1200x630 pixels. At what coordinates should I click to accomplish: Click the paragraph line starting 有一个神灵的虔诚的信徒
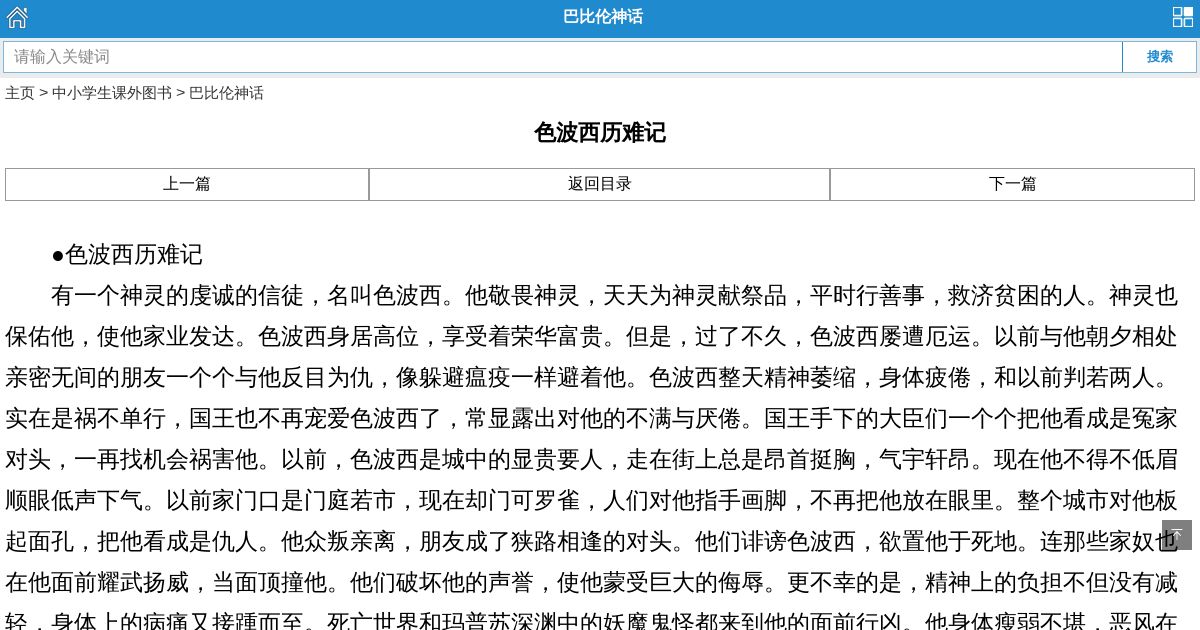point(614,296)
